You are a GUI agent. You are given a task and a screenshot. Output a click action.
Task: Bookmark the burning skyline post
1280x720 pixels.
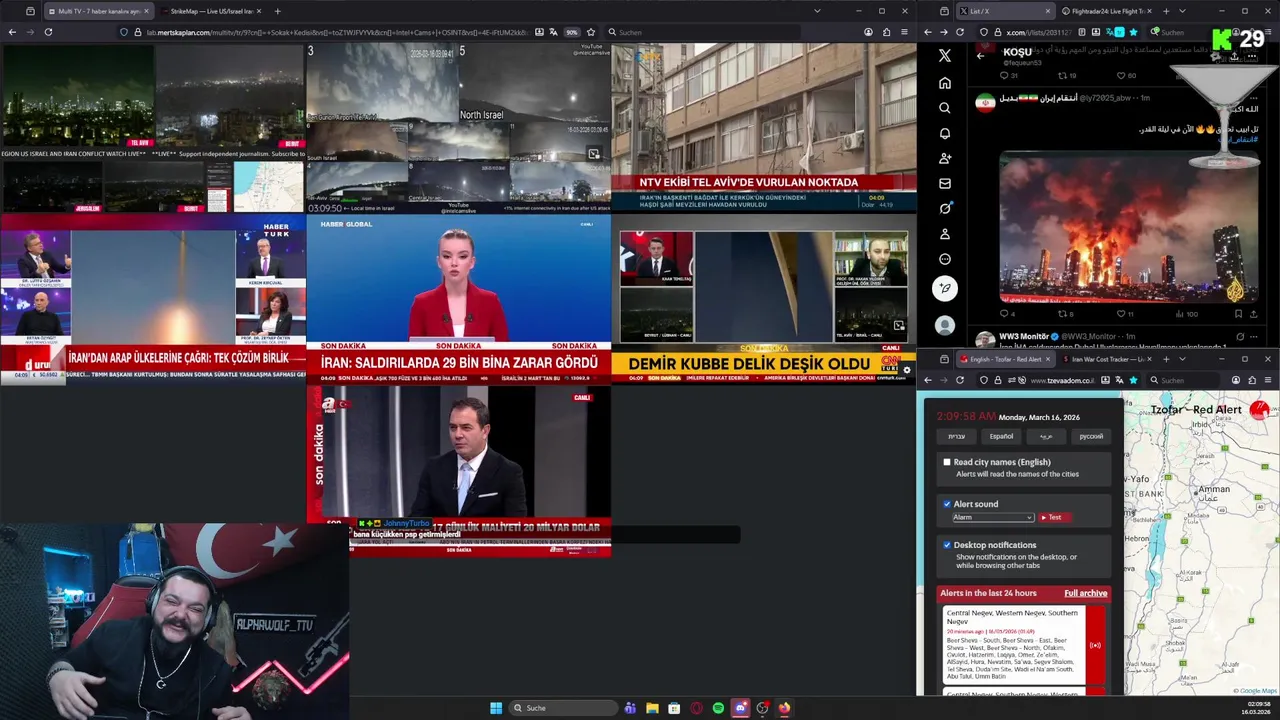[1240, 314]
